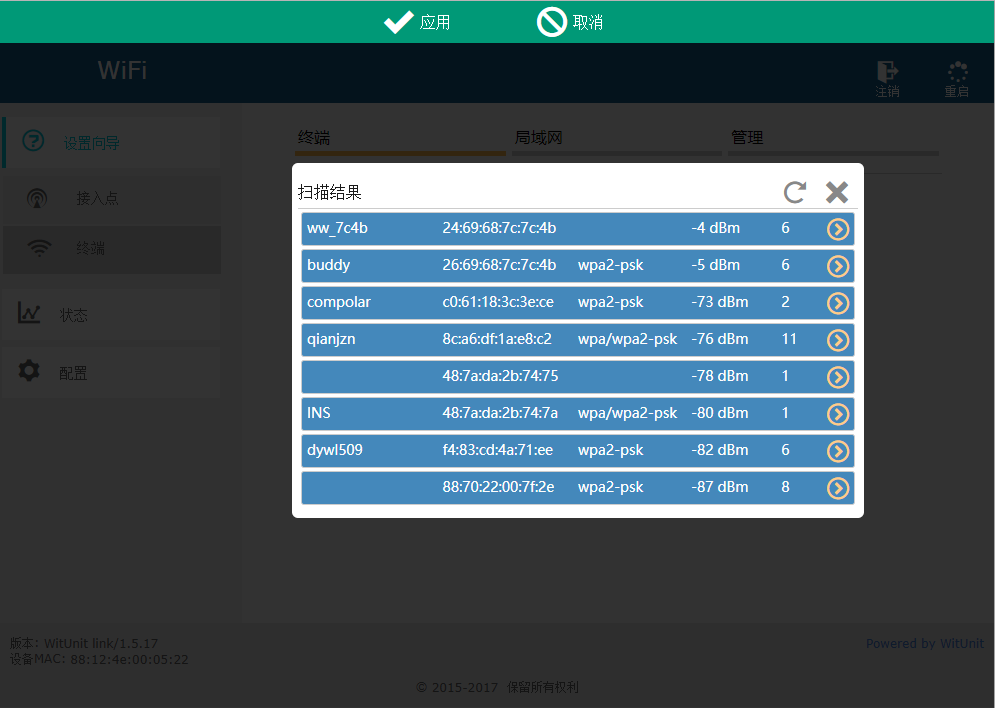
Task: Click the 应用 apply button label
Action: point(435,23)
